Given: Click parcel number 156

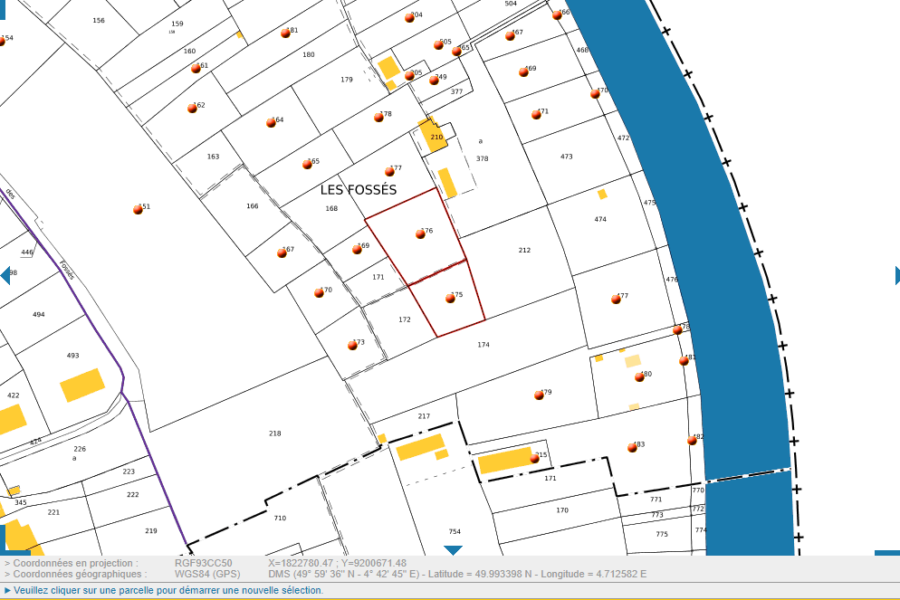Looking at the screenshot, I should coord(99,21).
